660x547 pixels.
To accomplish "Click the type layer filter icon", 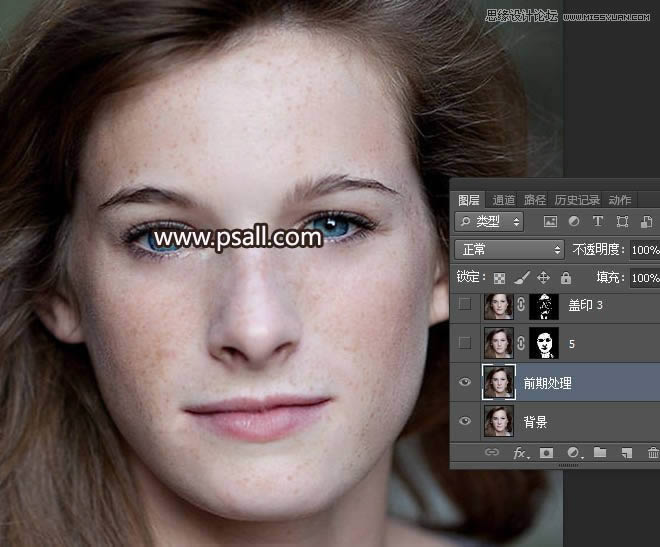I will coord(598,222).
